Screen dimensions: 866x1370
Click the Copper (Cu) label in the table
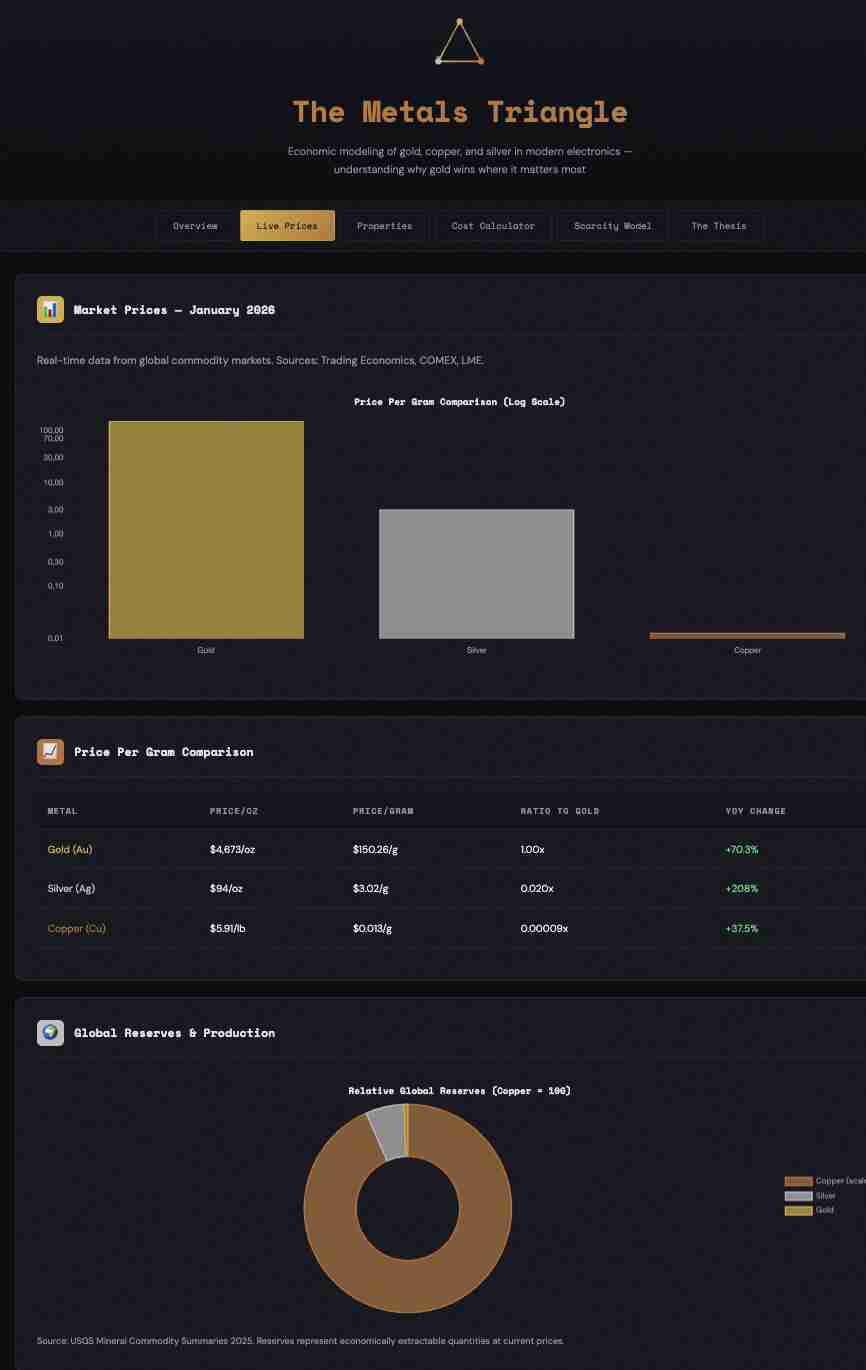tap(76, 929)
